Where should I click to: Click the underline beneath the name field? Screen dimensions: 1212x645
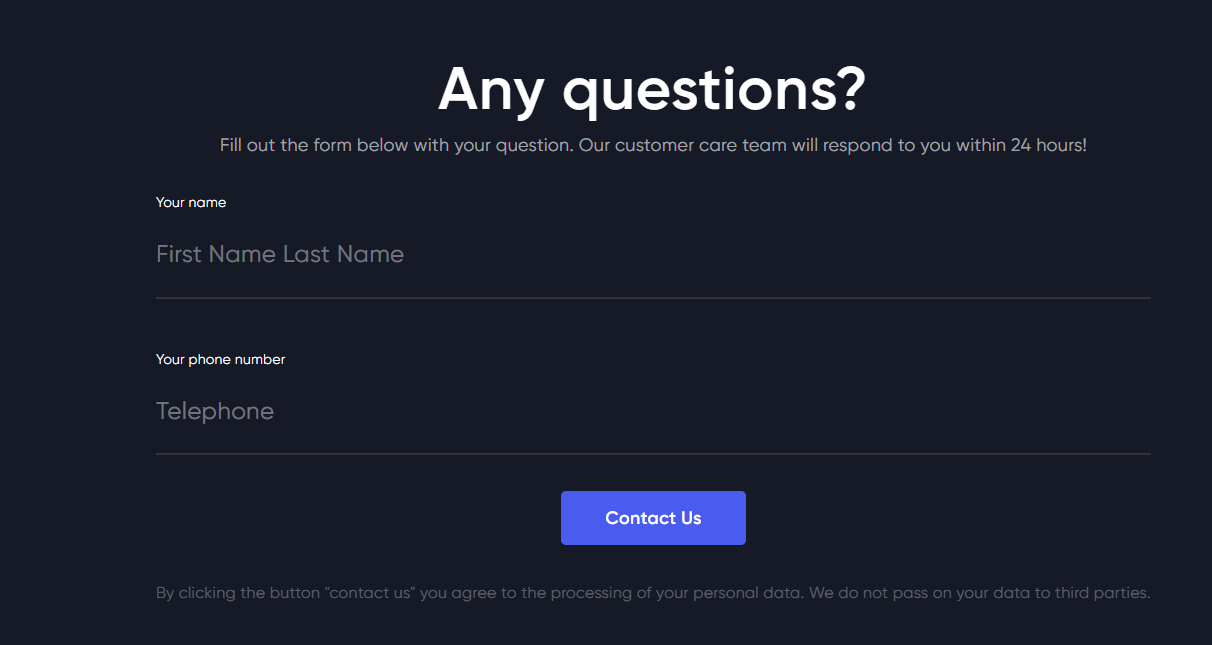coord(653,298)
